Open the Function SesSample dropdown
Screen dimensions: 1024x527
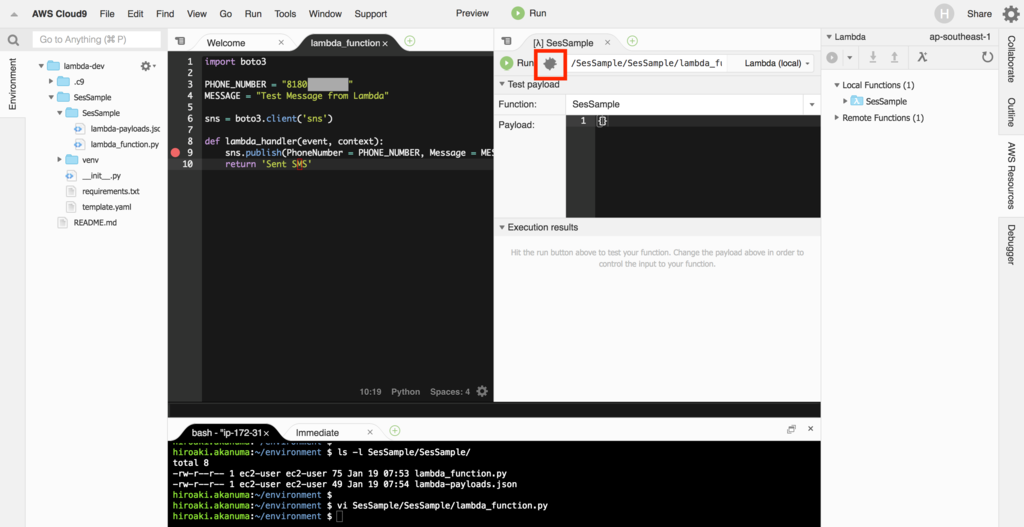coord(812,104)
